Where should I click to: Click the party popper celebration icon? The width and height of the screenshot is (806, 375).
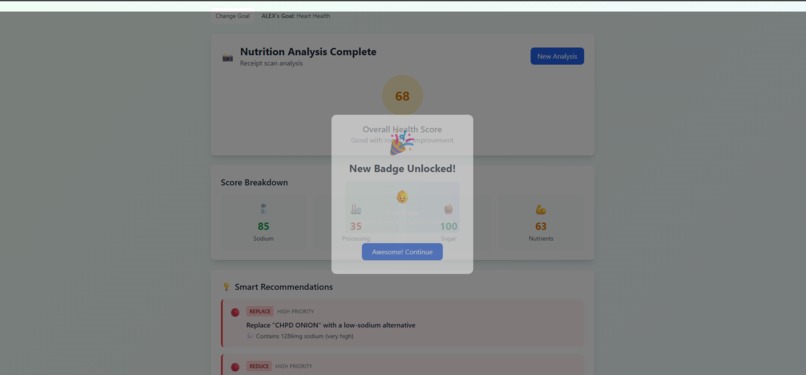click(x=401, y=143)
